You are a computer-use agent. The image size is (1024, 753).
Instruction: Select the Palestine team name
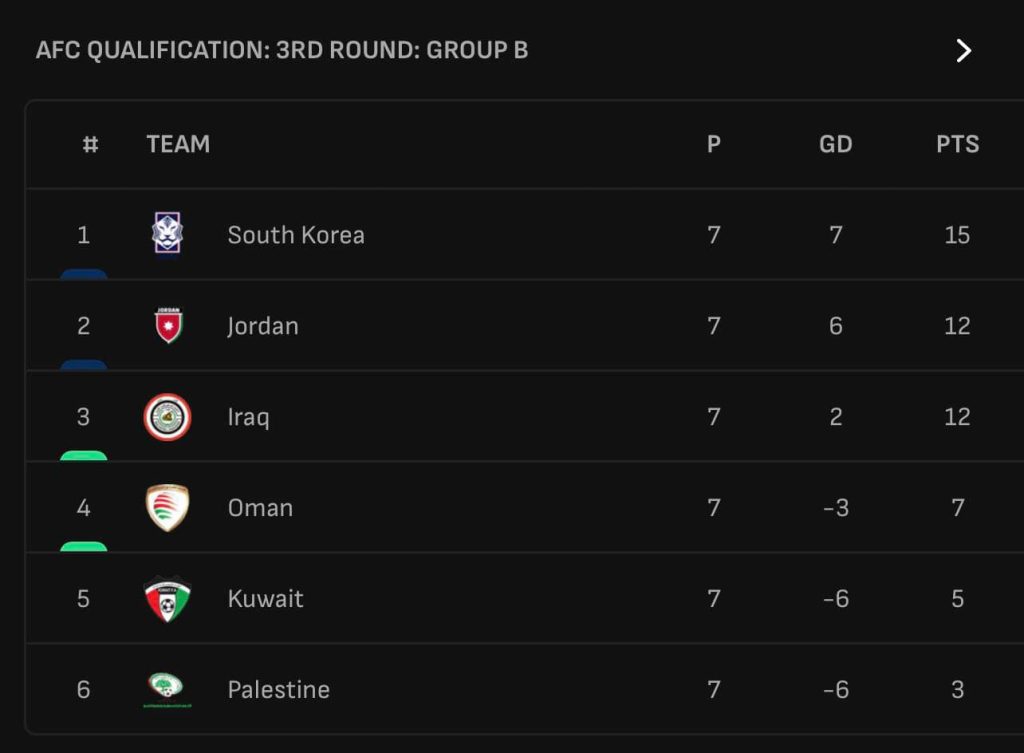(x=278, y=690)
